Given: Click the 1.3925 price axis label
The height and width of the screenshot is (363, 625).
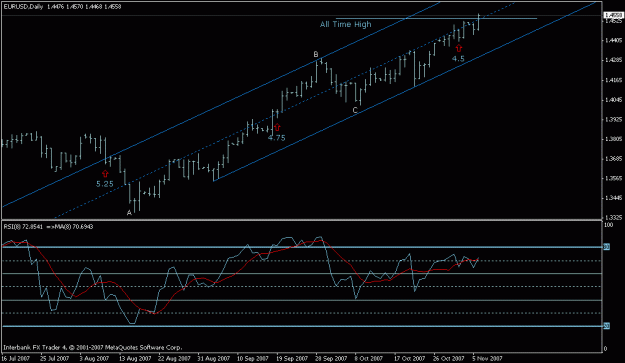Looking at the screenshot, I should click(614, 119).
